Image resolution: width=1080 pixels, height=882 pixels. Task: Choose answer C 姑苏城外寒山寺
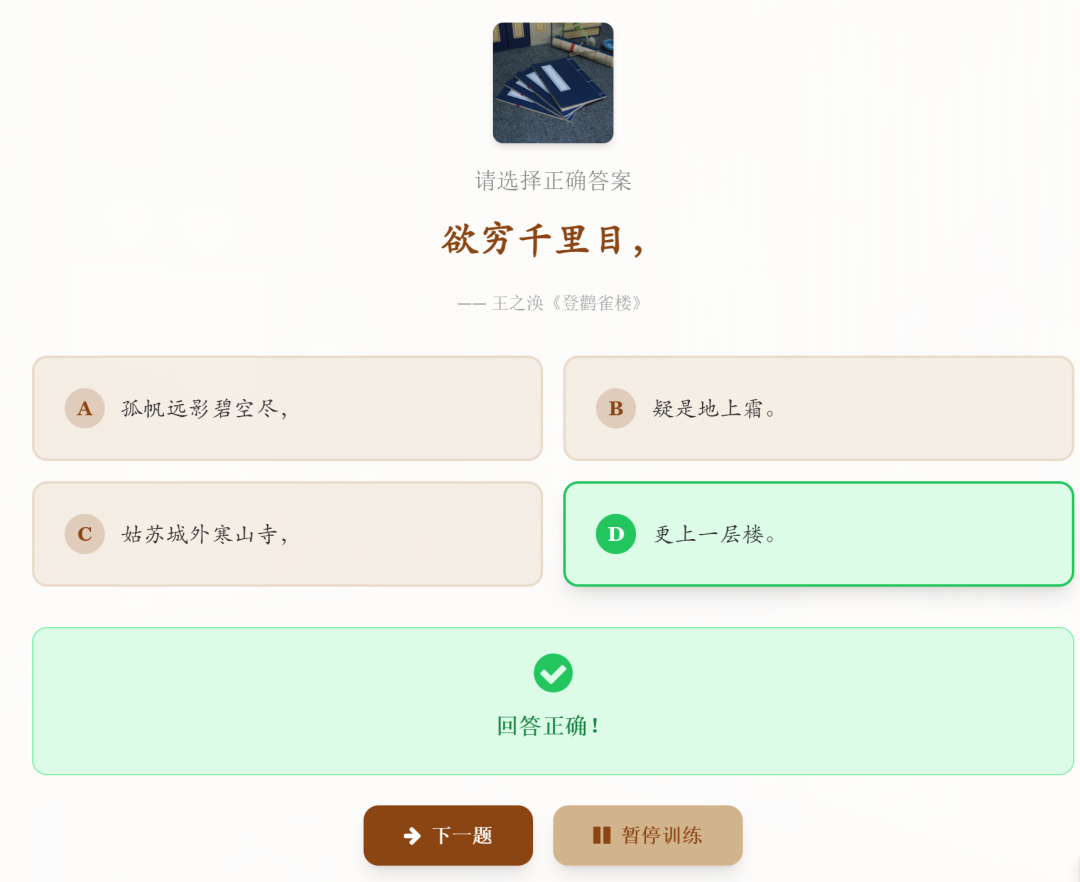click(x=288, y=533)
